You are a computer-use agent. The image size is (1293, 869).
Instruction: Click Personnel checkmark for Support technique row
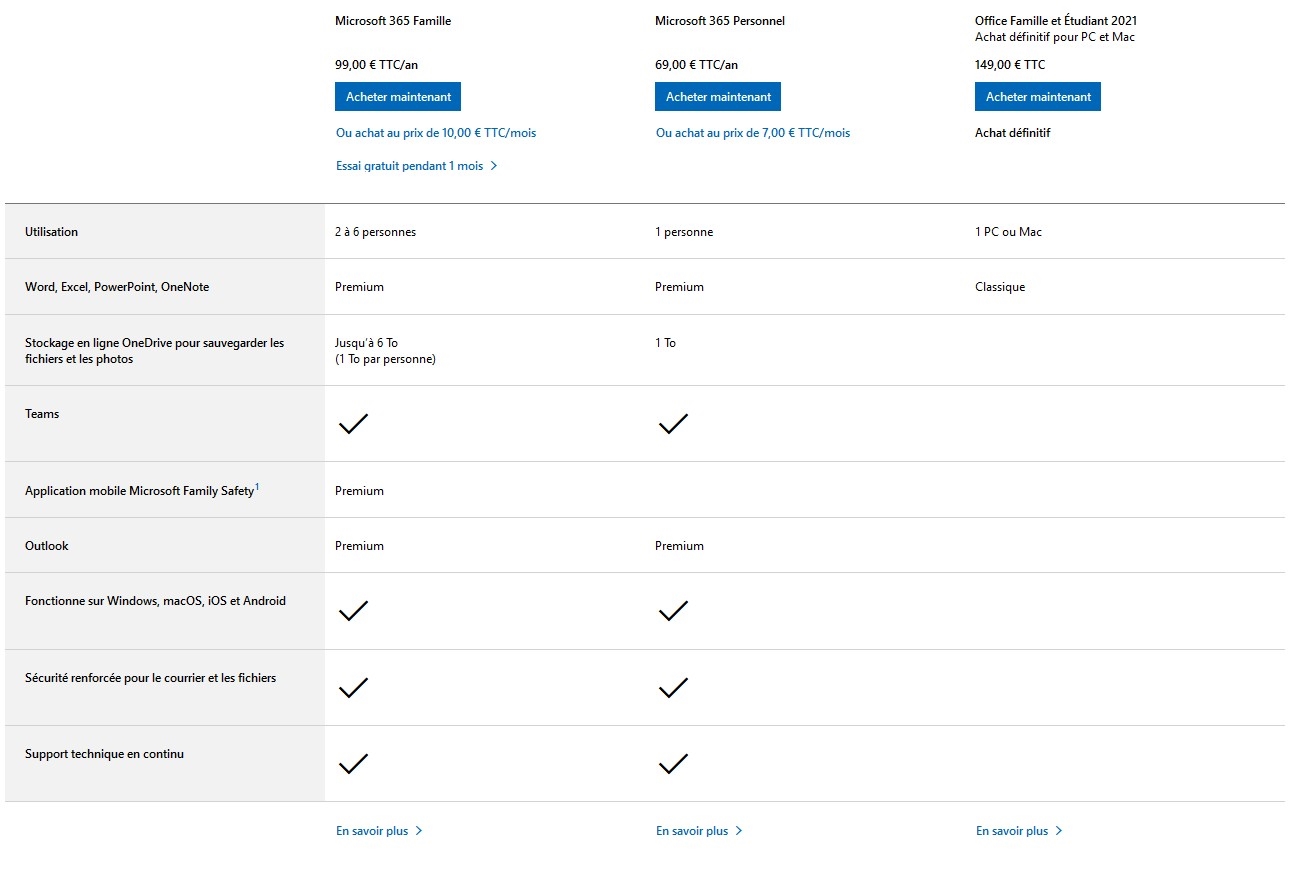tap(673, 764)
